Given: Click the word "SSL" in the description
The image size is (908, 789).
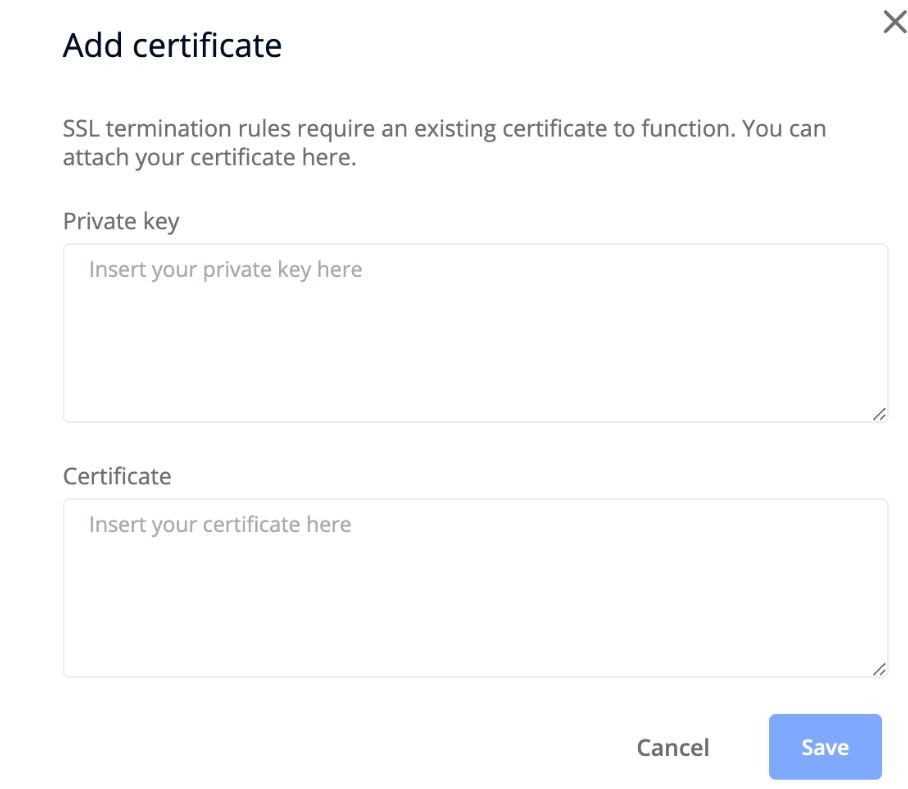Looking at the screenshot, I should [x=81, y=130].
